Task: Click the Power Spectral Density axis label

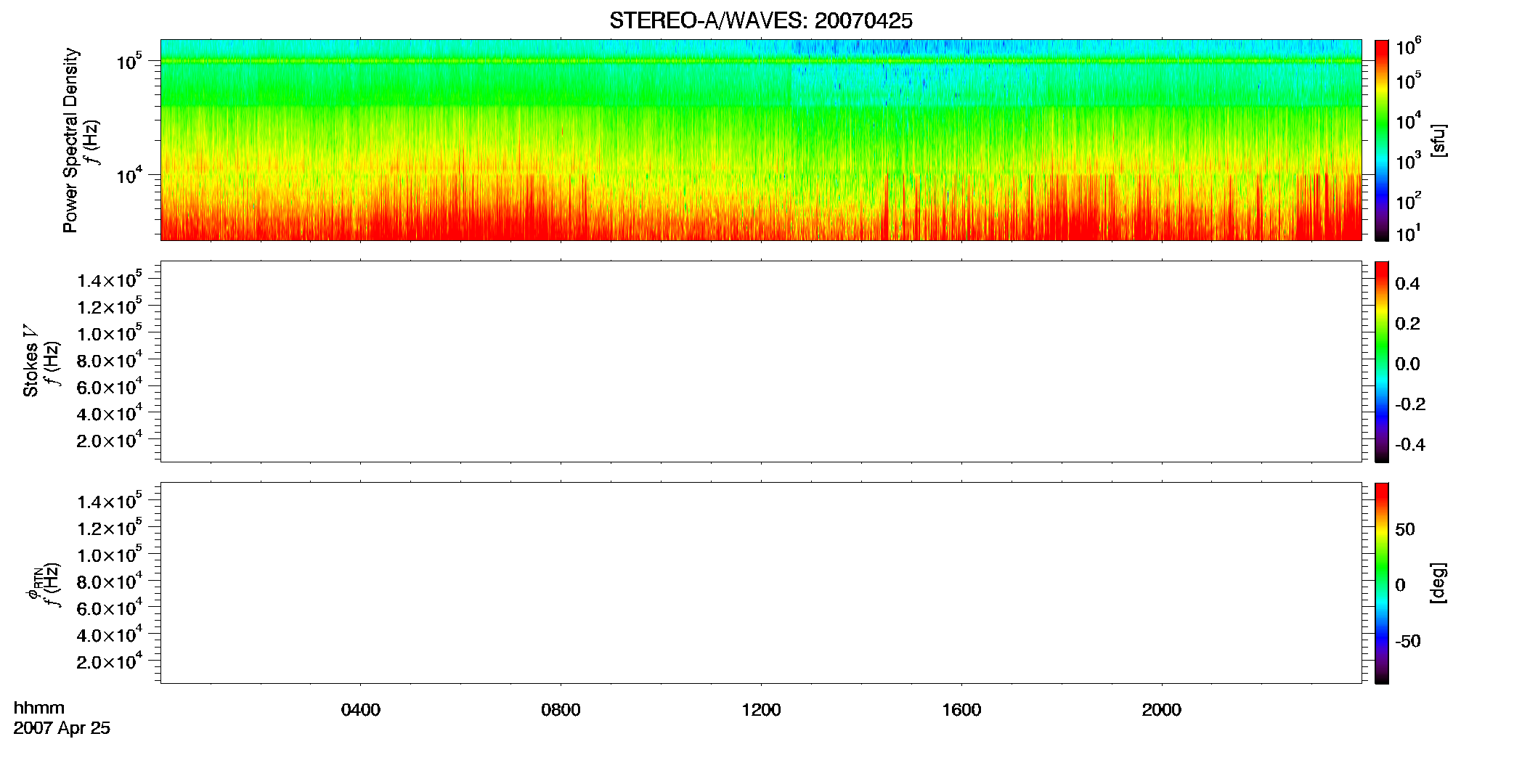Action: pyautogui.click(x=70, y=140)
